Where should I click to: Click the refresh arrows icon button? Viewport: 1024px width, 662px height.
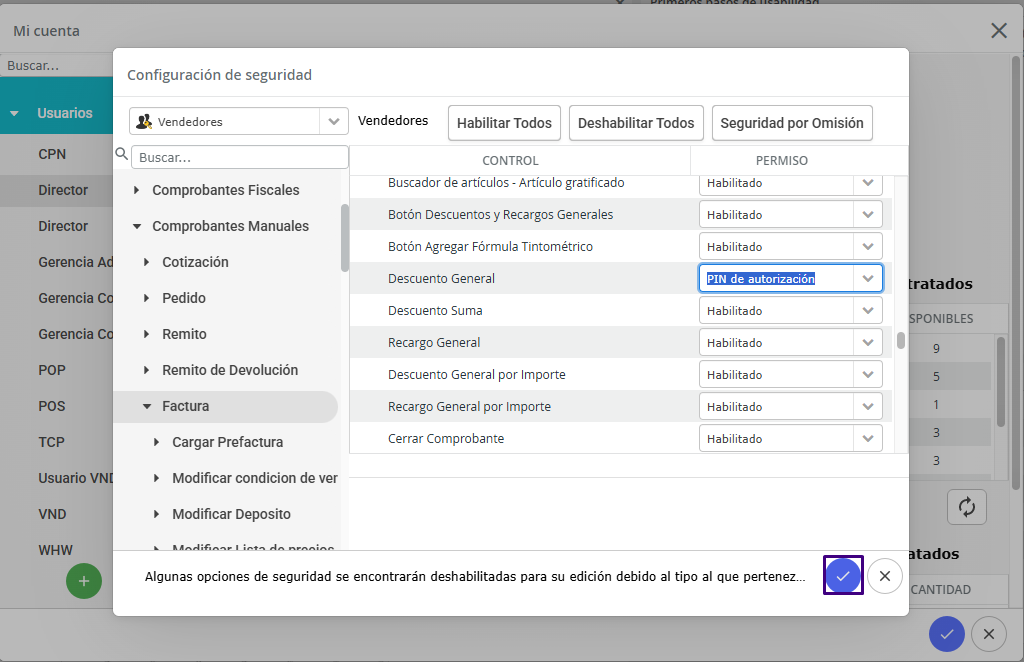pyautogui.click(x=966, y=507)
